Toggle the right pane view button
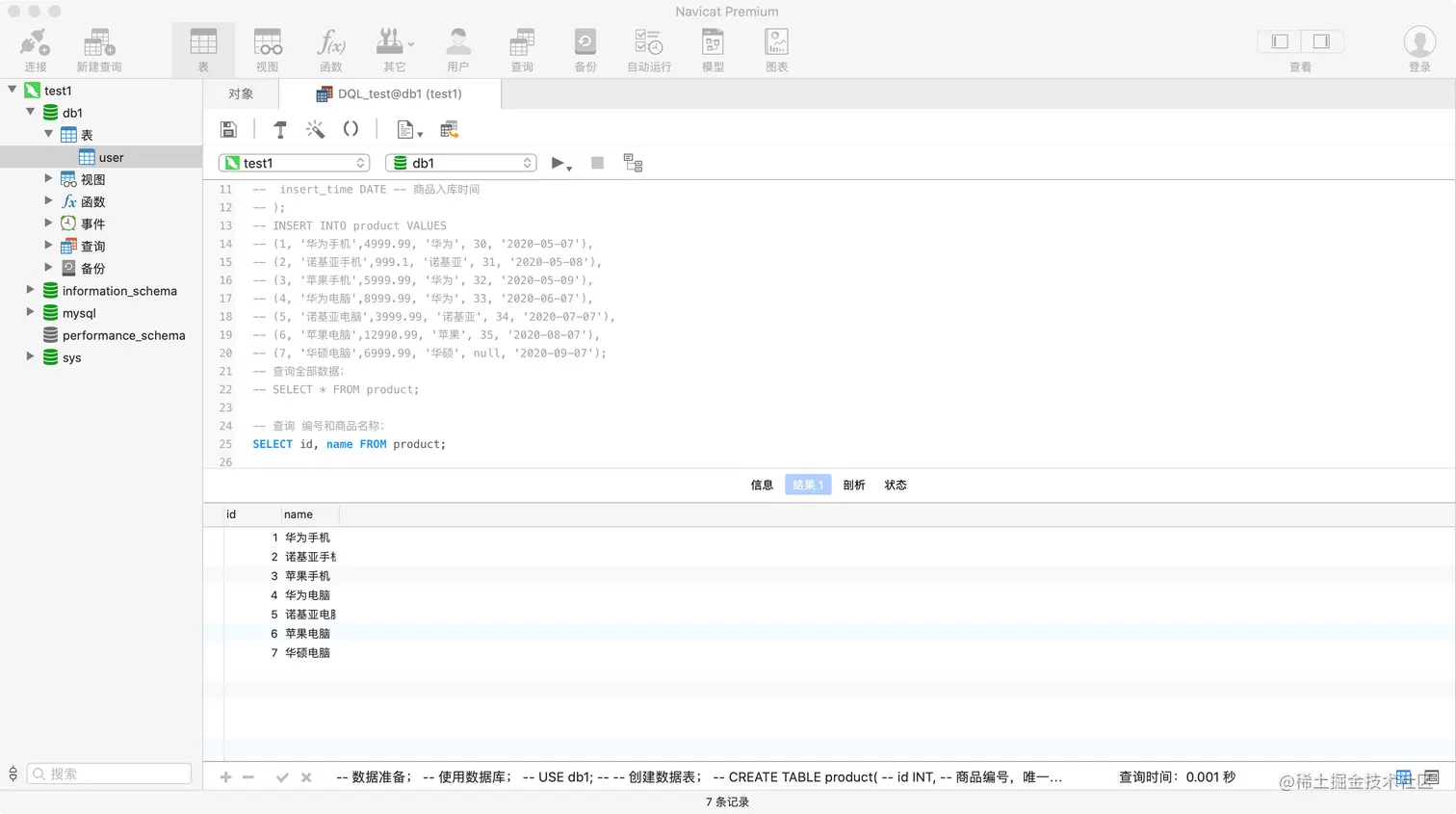The width and height of the screenshot is (1456, 814). tap(1322, 41)
